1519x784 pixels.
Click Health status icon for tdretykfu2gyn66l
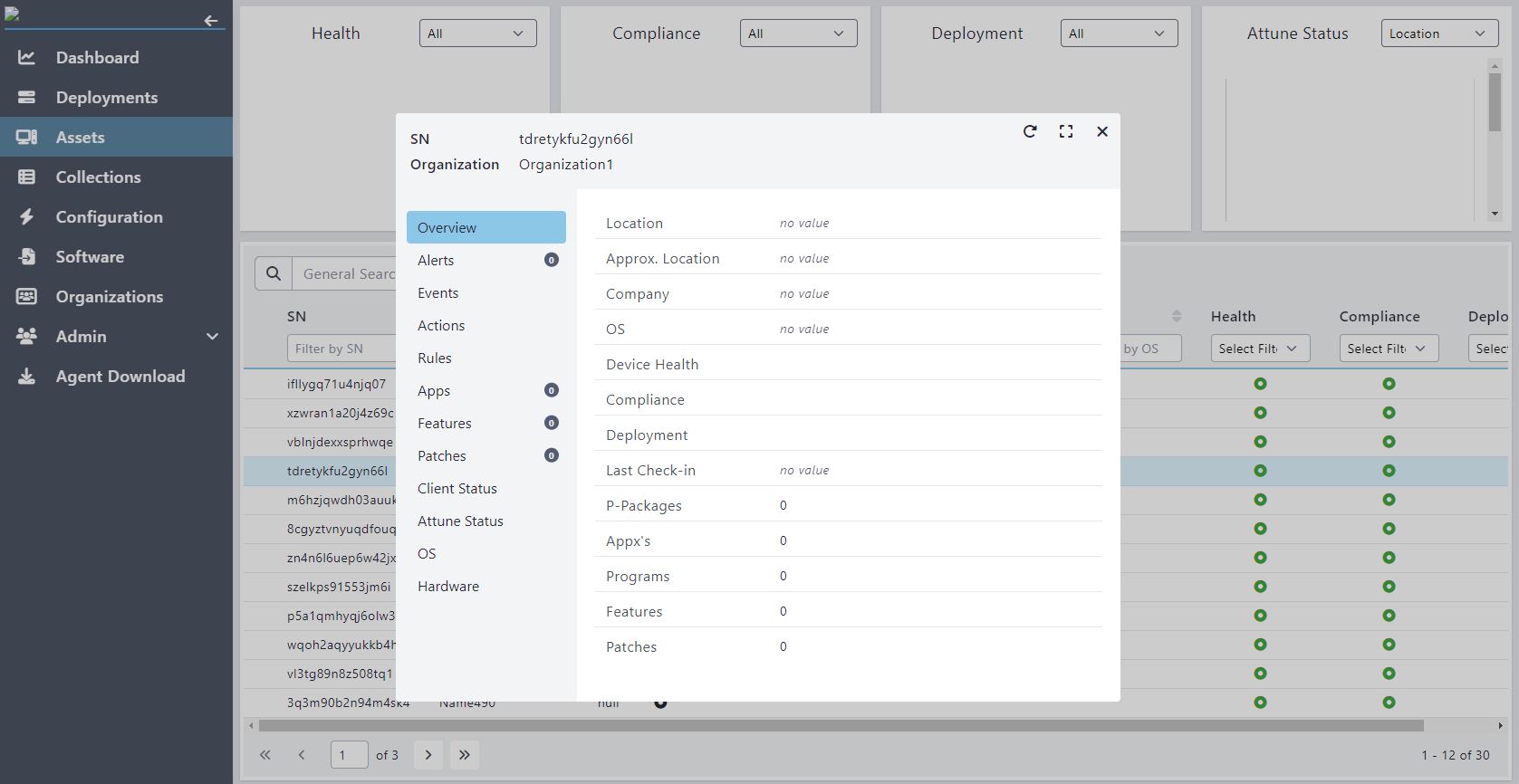pos(1260,471)
